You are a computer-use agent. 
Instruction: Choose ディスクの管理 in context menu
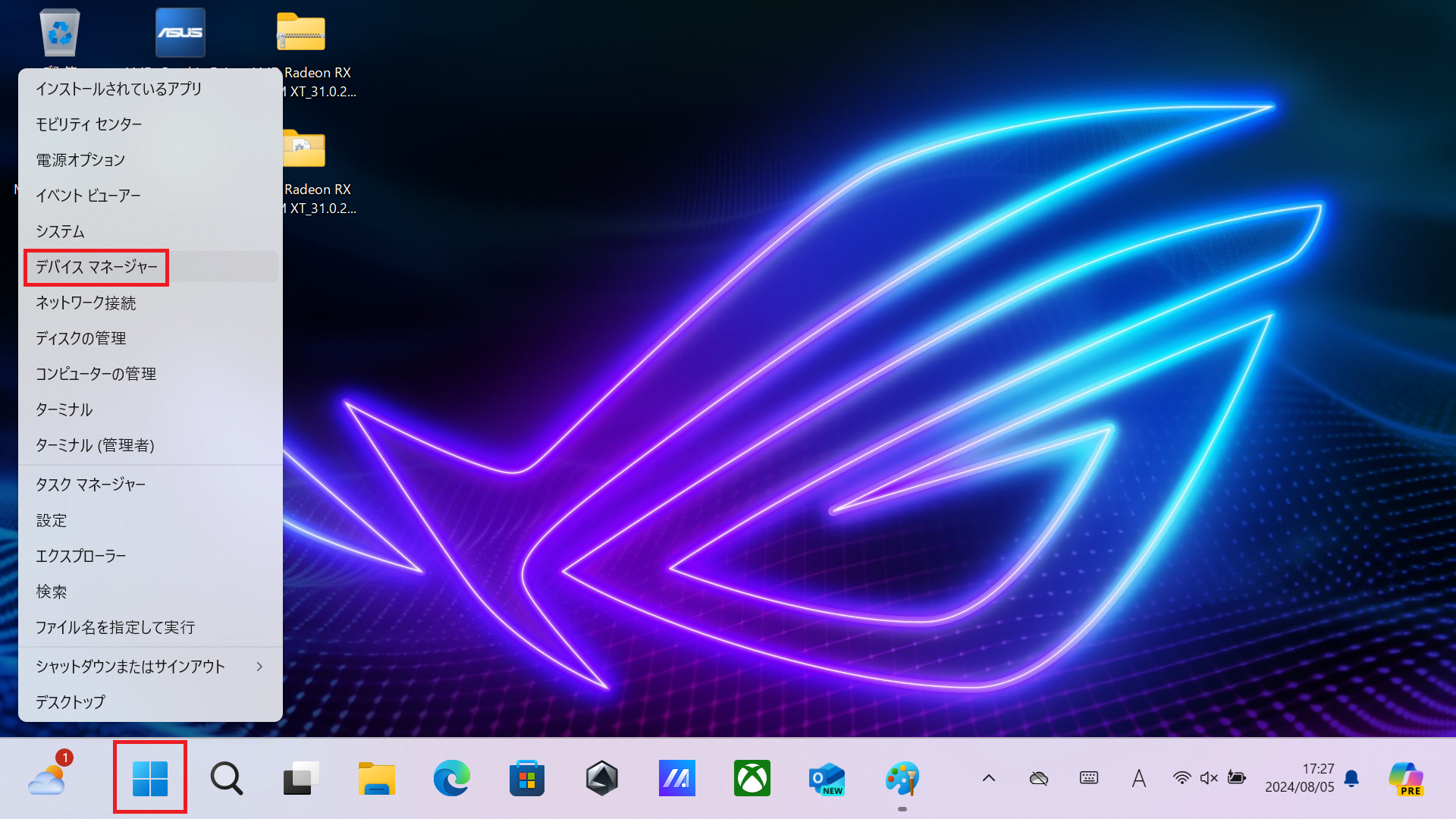[81, 338]
